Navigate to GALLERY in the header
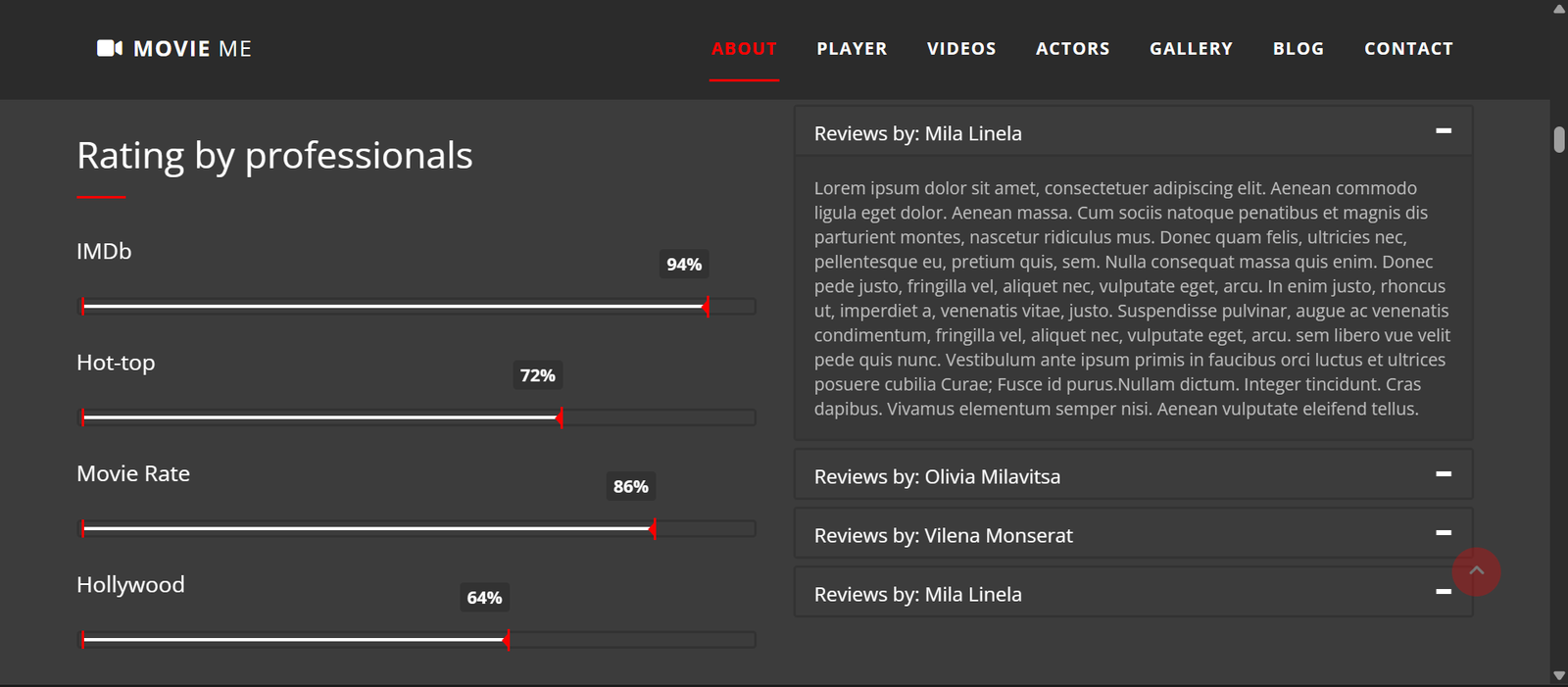Viewport: 1568px width, 687px height. point(1191,49)
